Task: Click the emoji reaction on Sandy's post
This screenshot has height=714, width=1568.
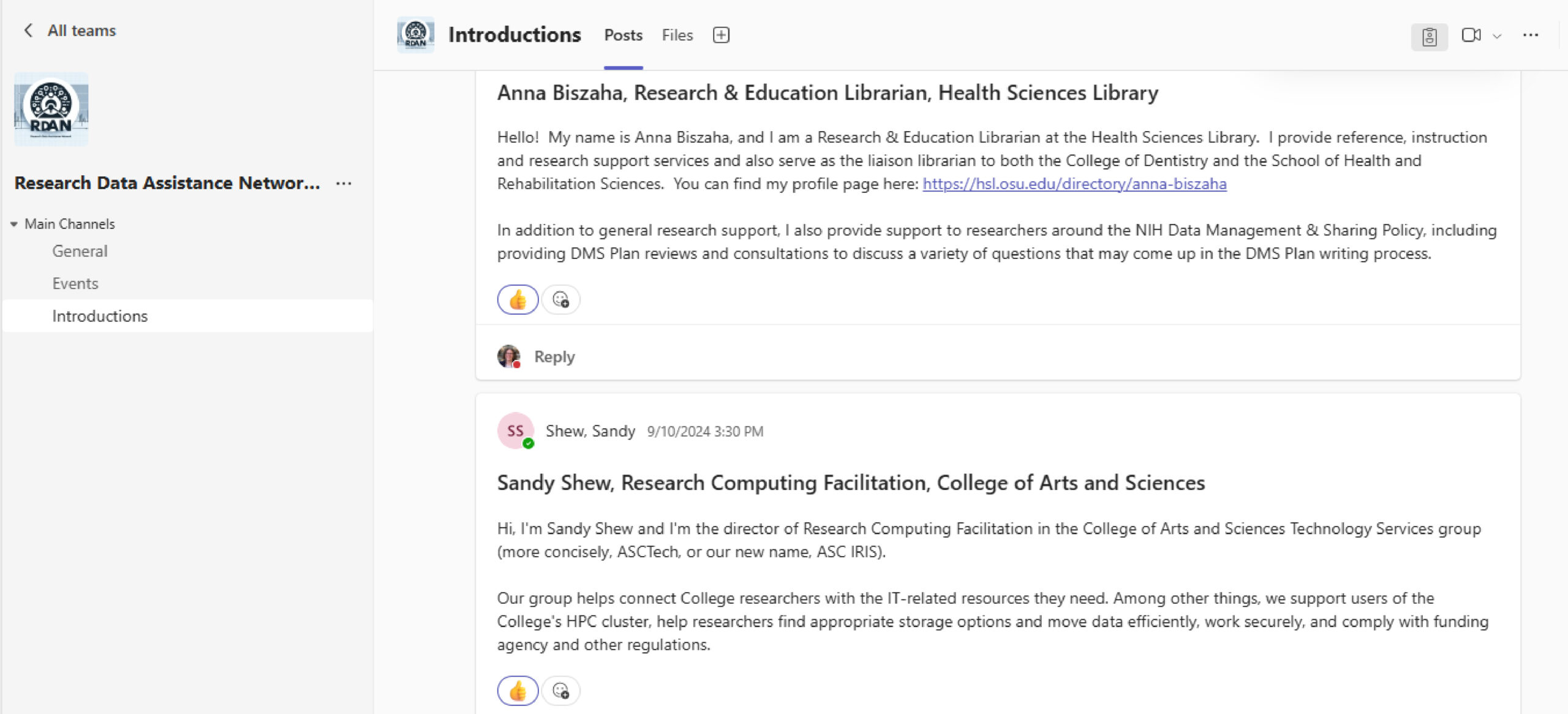Action: pos(519,690)
